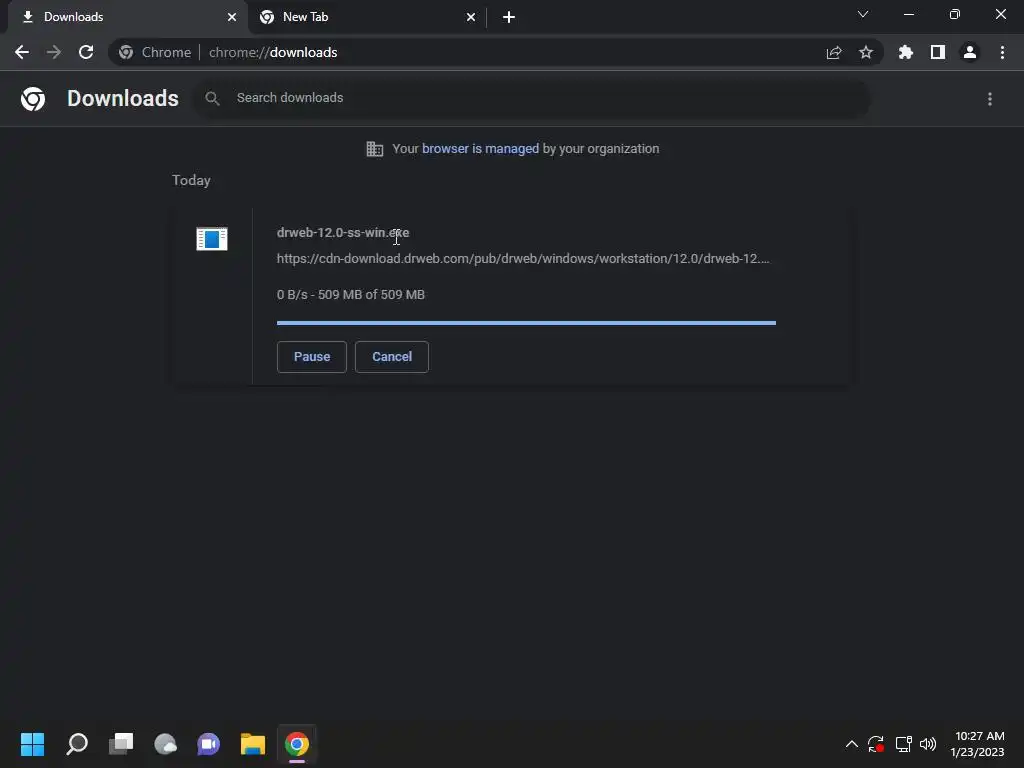Click the download progress bar
The image size is (1024, 768).
tap(526, 323)
